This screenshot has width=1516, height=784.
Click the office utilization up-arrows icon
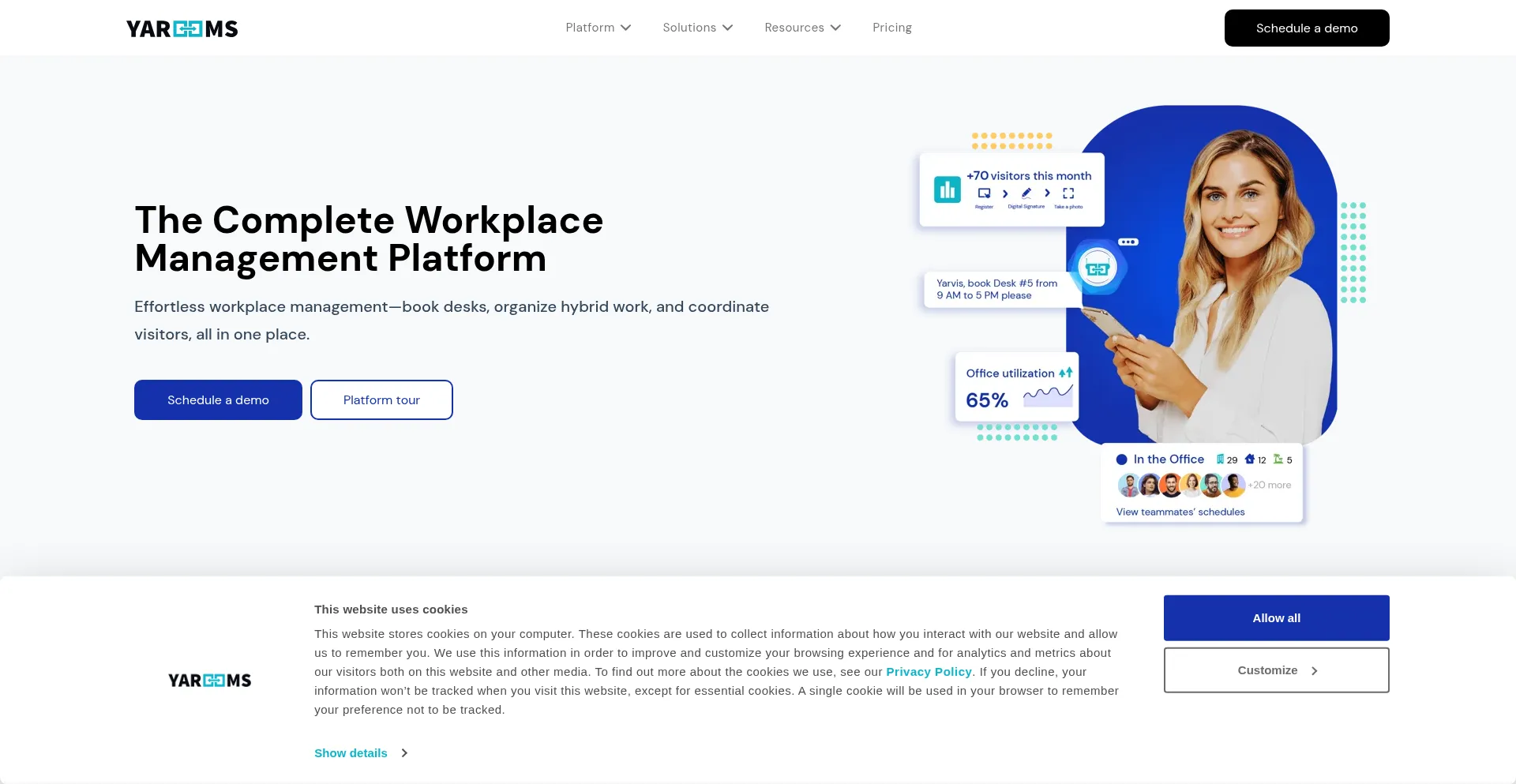tap(1065, 373)
